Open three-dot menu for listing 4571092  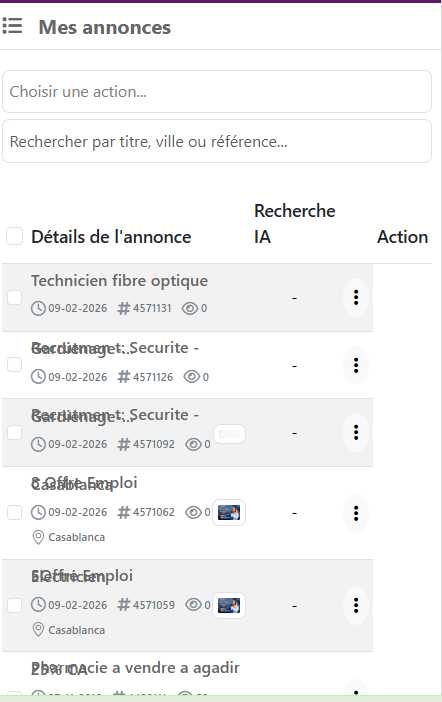tap(356, 432)
